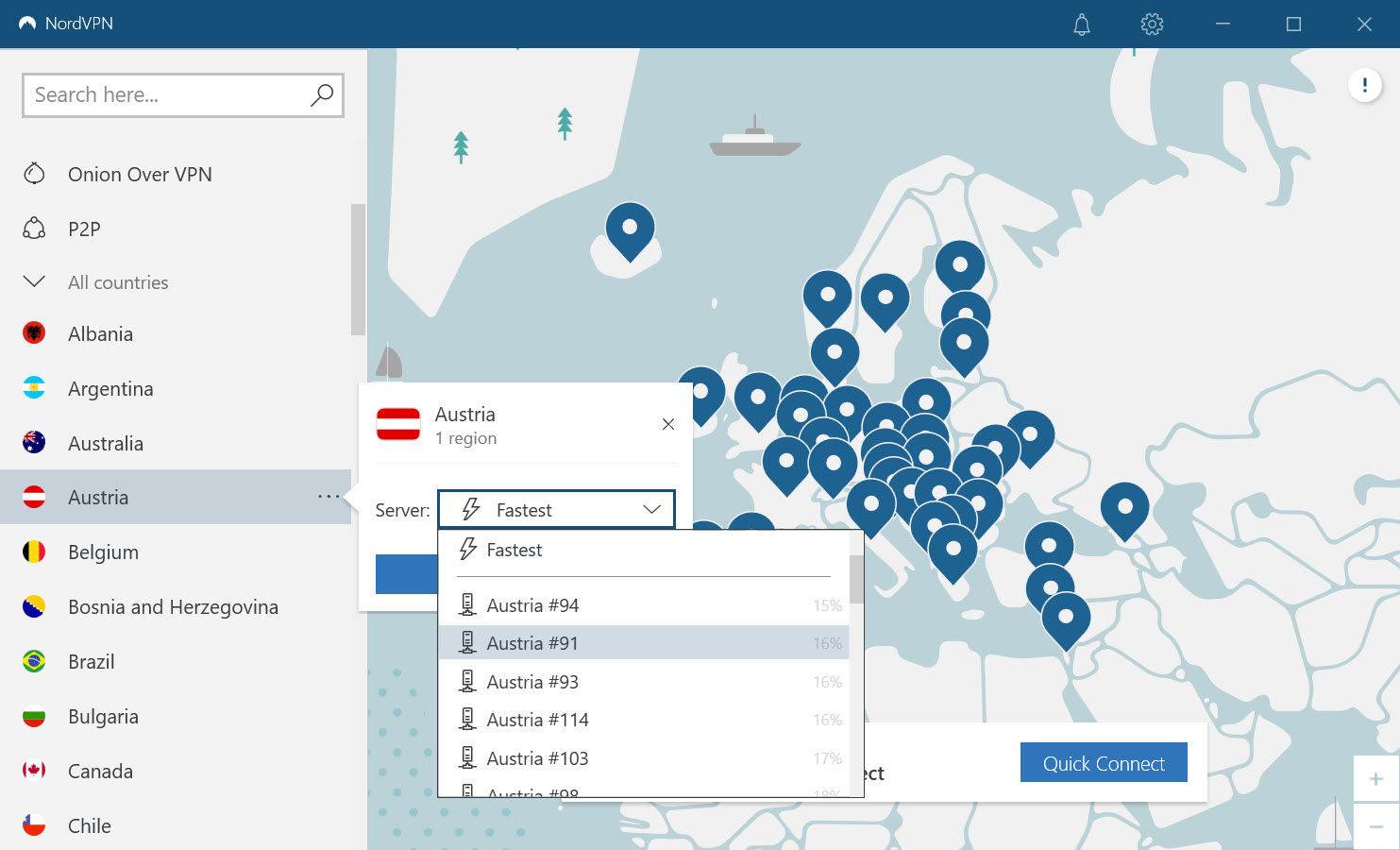Image resolution: width=1400 pixels, height=850 pixels.
Task: Select server Austria #103
Action: [x=537, y=757]
